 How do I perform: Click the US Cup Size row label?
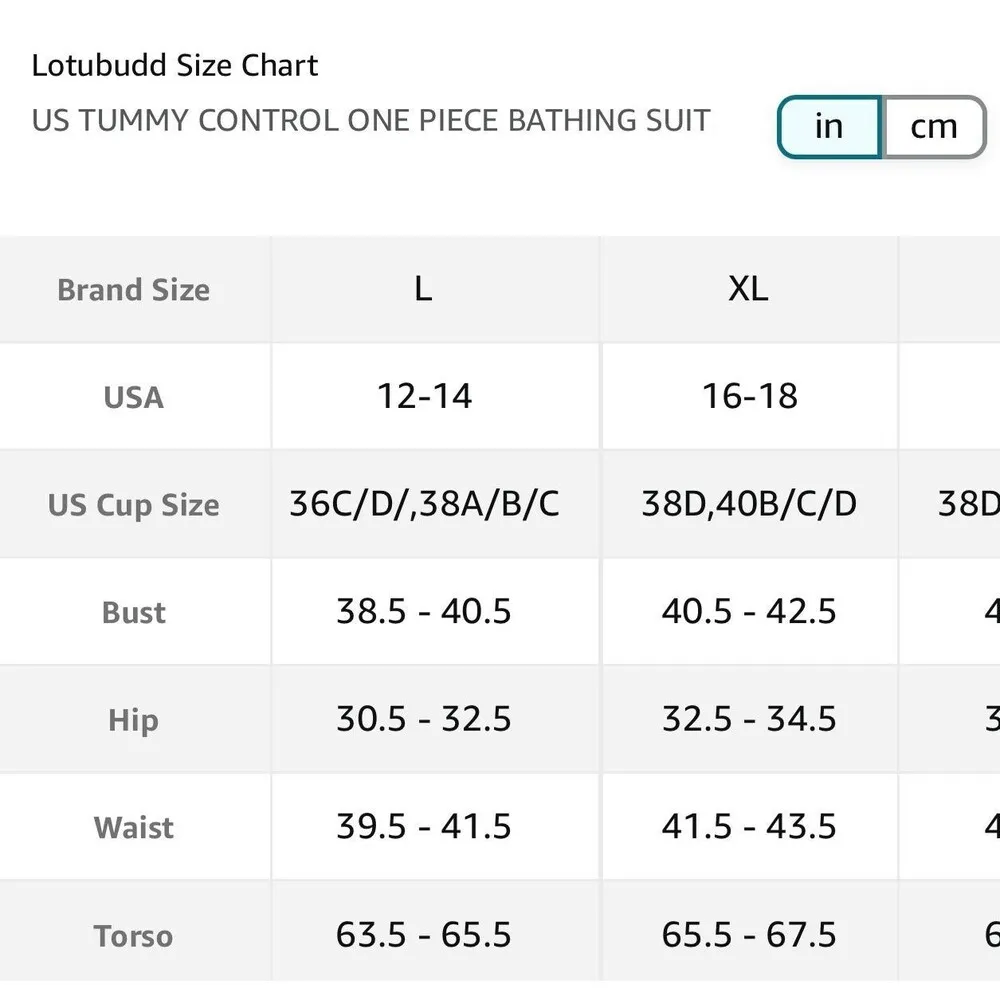pos(133,504)
